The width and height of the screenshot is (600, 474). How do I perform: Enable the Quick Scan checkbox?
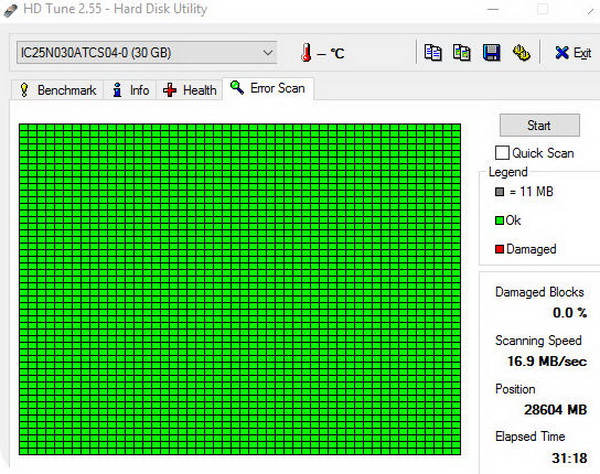click(x=502, y=153)
